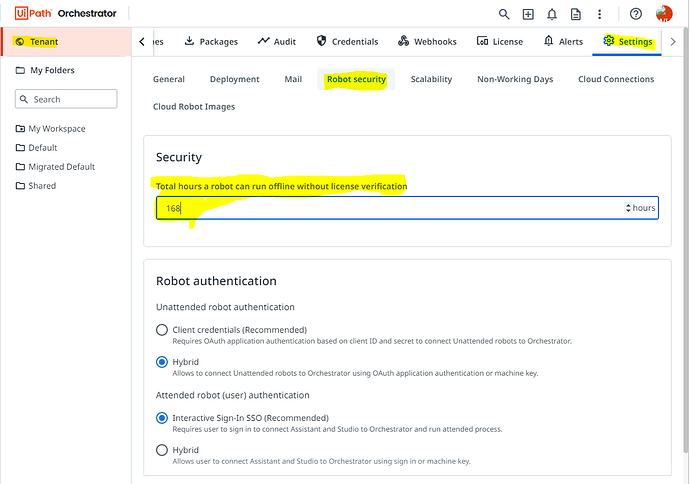The width and height of the screenshot is (690, 484).
Task: Open the help question mark icon
Action: click(x=635, y=14)
